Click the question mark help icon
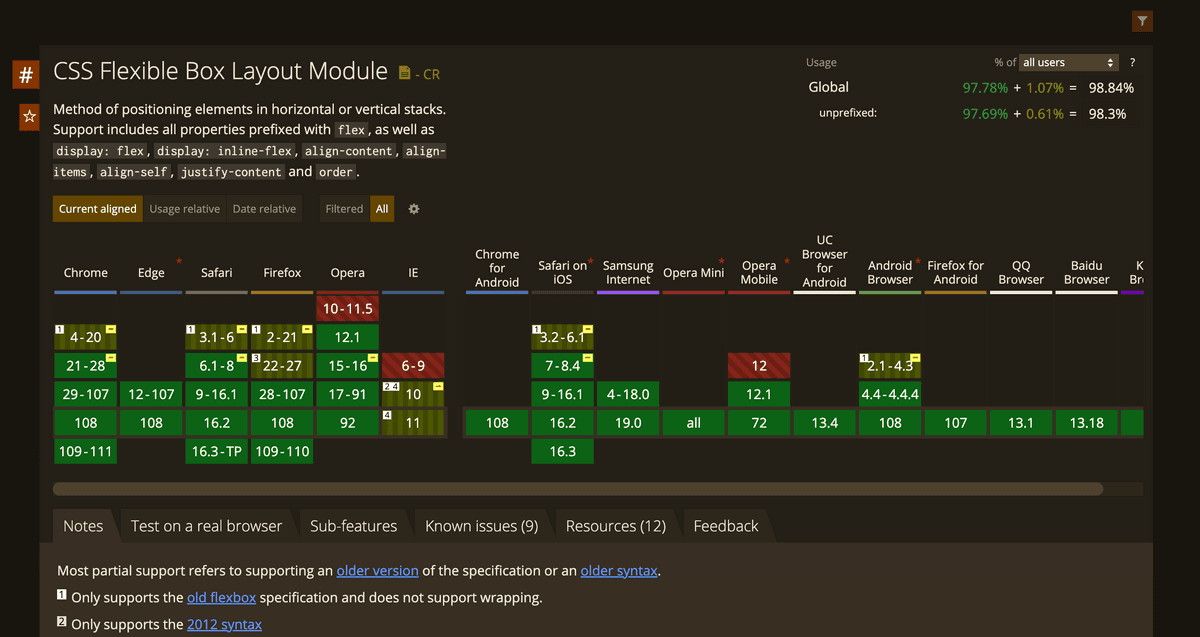Screen dimensions: 1200x637 click(x=1132, y=62)
